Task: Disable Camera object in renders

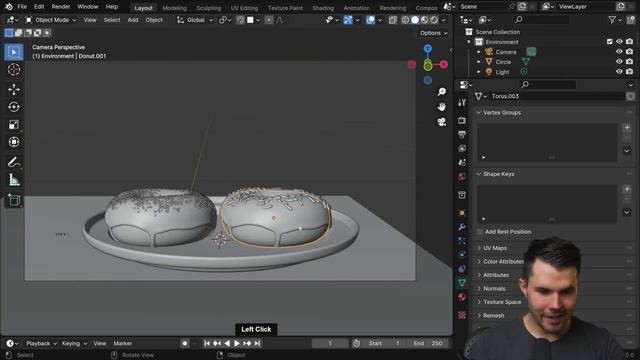Action: [x=629, y=52]
